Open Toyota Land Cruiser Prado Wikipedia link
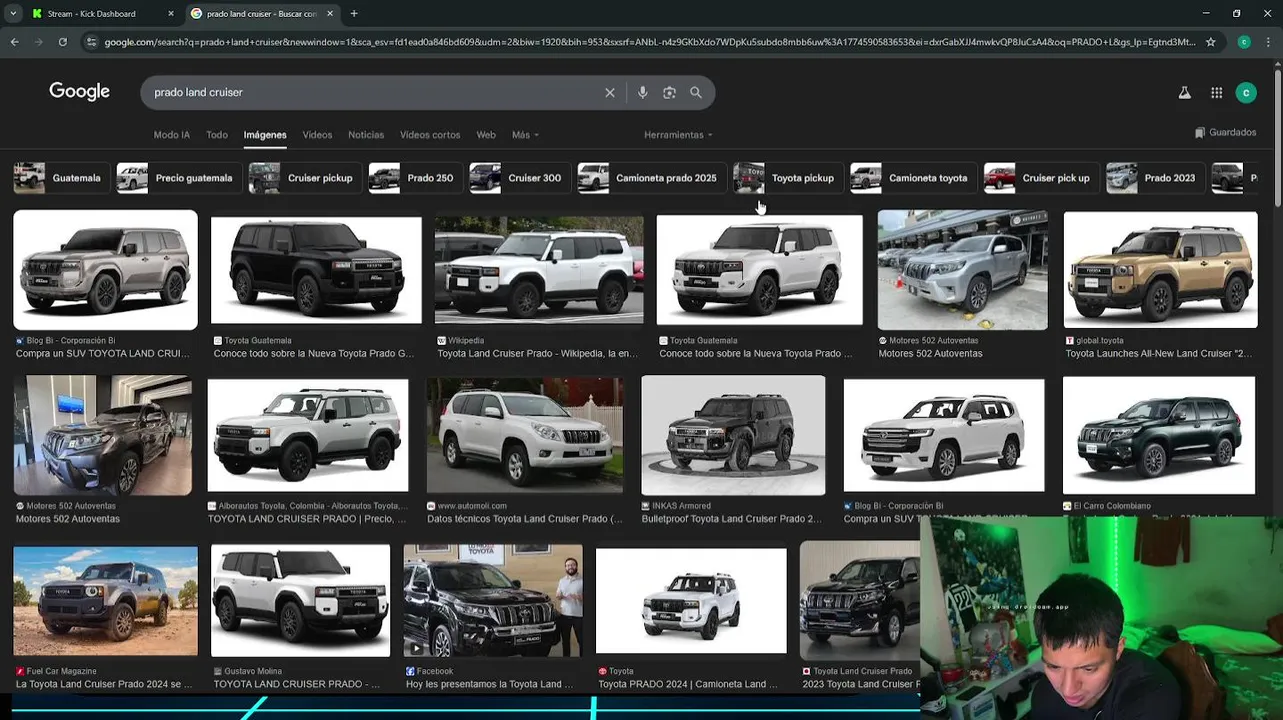This screenshot has width=1283, height=720. [538, 353]
